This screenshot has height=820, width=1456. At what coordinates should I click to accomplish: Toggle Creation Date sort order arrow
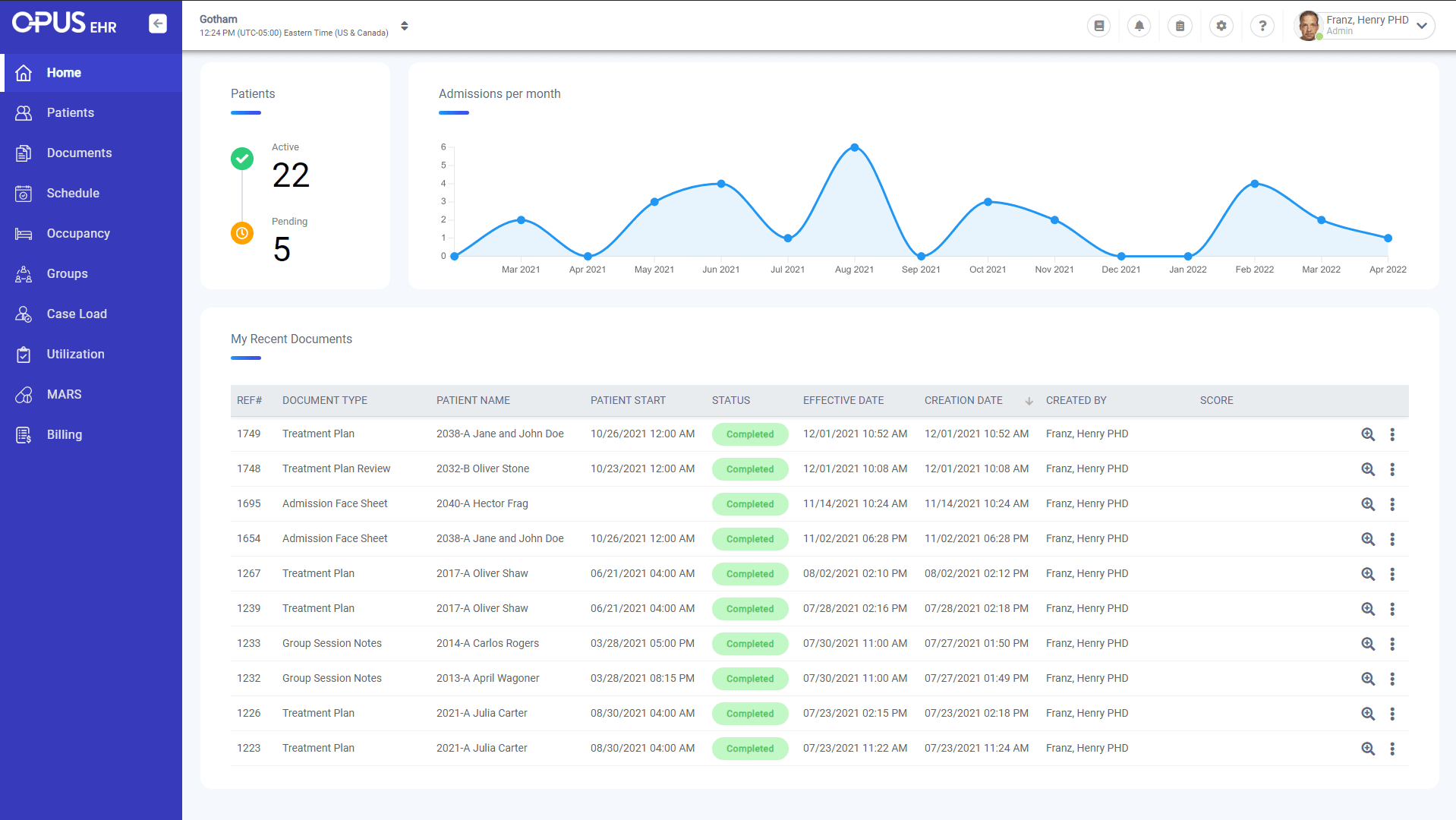[1029, 400]
